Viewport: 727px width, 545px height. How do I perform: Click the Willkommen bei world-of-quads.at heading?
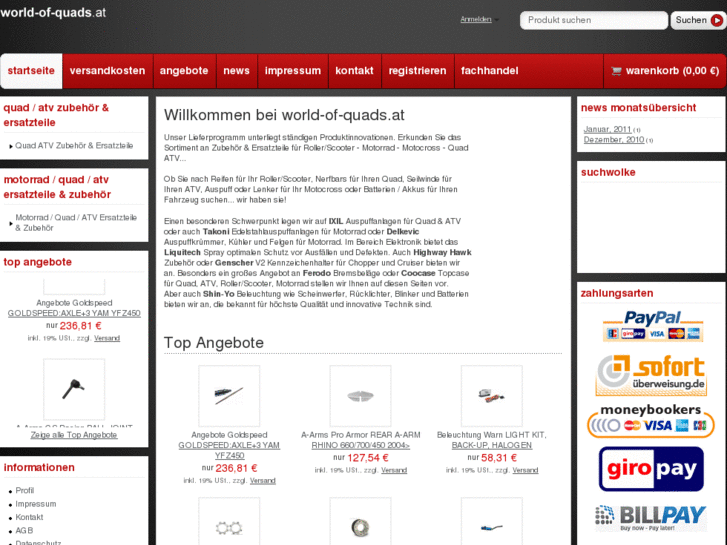click(x=284, y=115)
